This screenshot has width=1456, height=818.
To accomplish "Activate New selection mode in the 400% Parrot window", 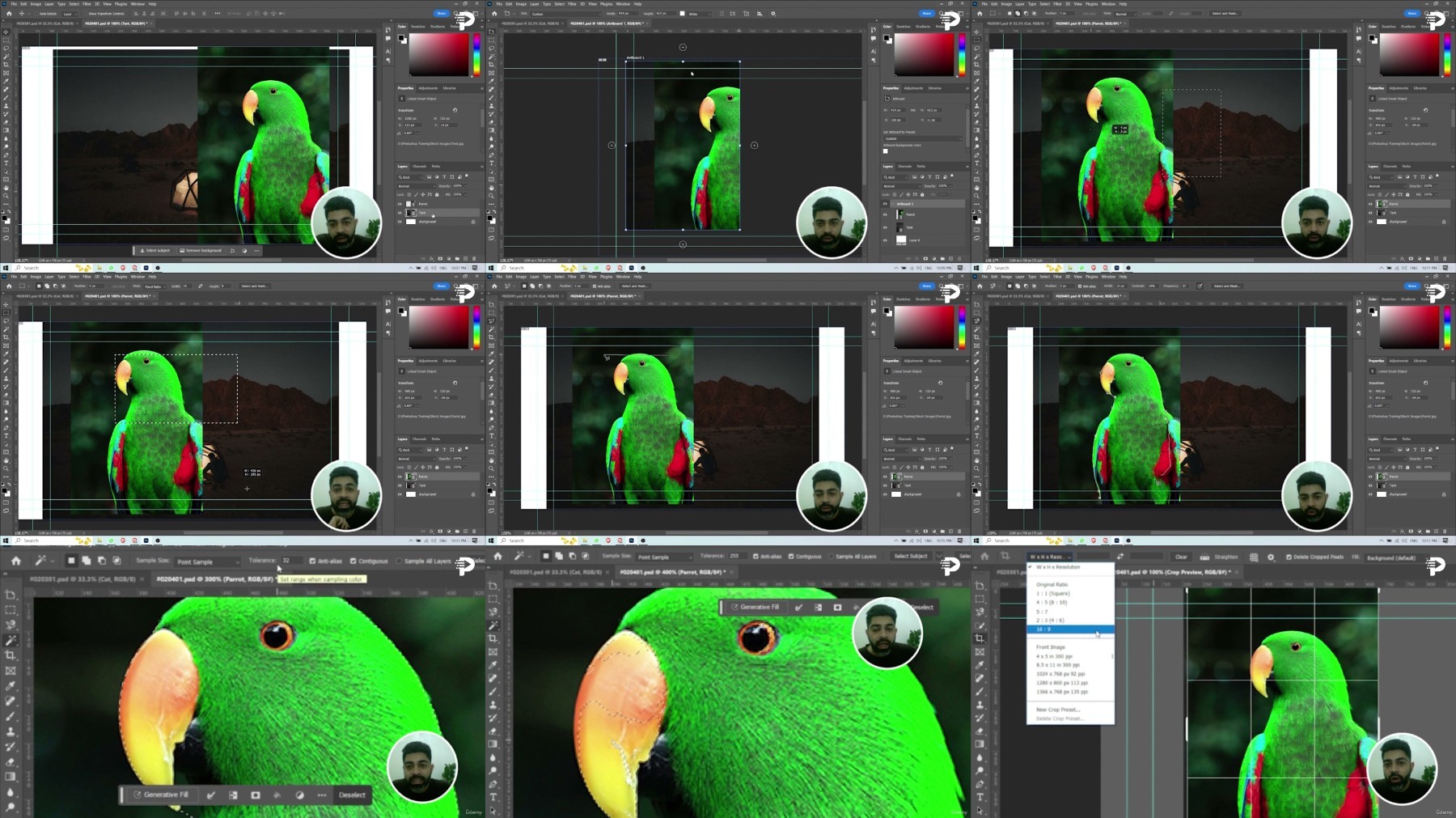I will coord(546,557).
